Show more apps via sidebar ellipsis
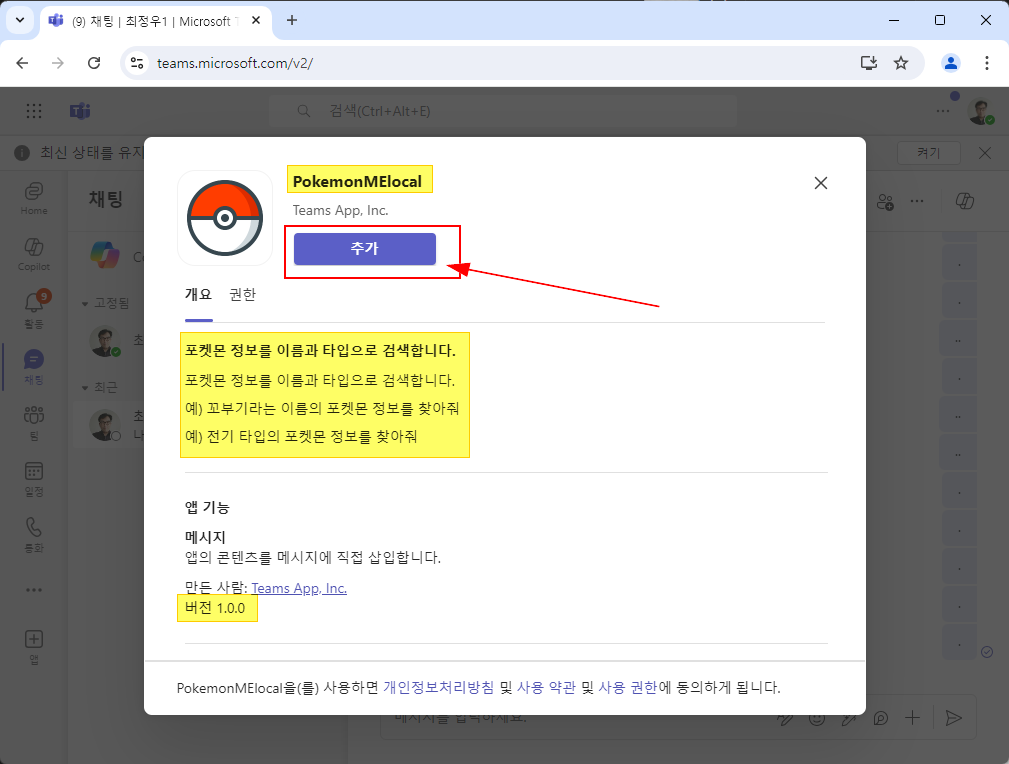Screen dimensions: 1009x764 tap(33, 590)
